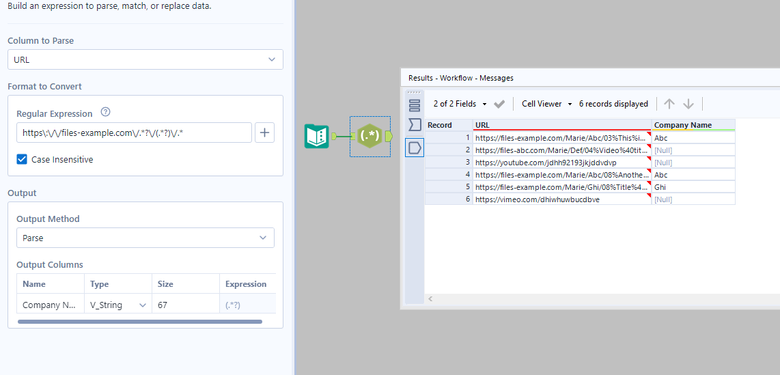
Task: Select row number 3 in results
Action: 448,162
